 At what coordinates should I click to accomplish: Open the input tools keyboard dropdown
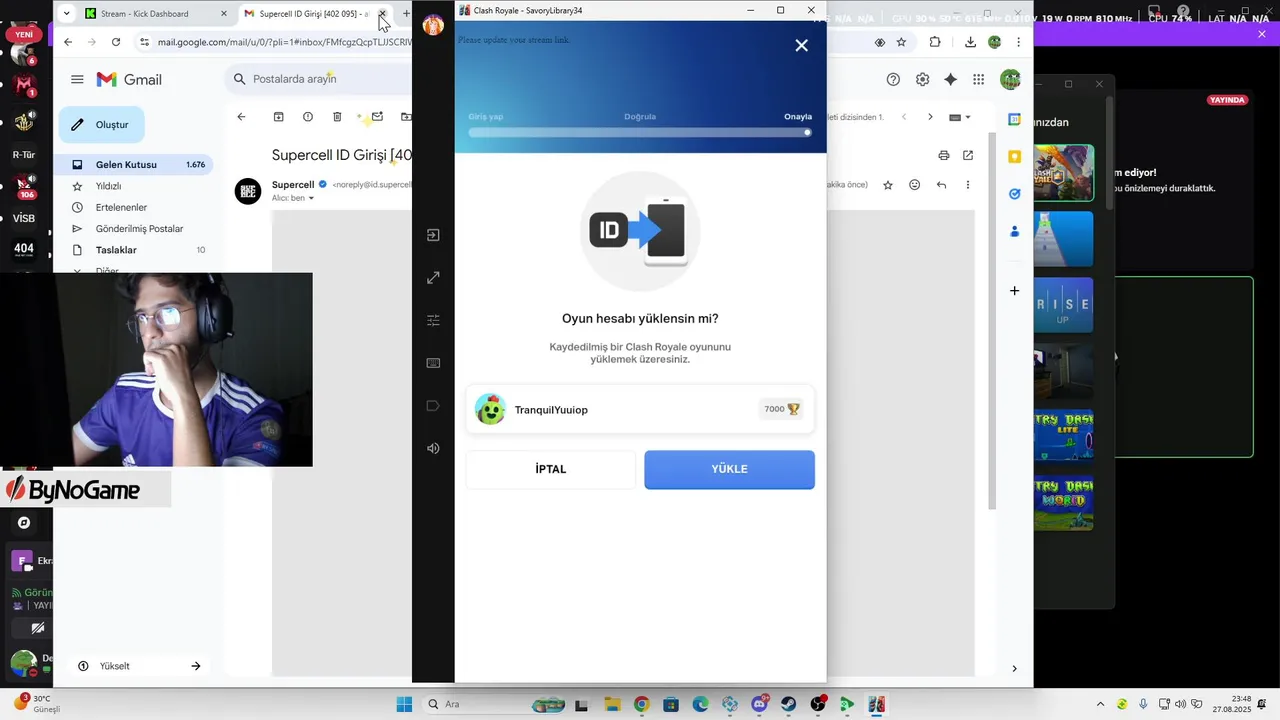(x=960, y=117)
